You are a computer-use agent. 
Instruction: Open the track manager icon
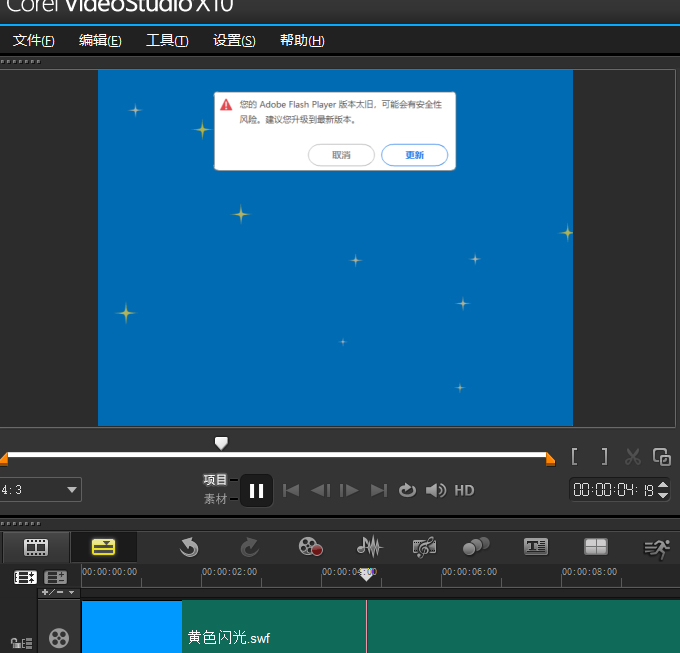[x=56, y=578]
